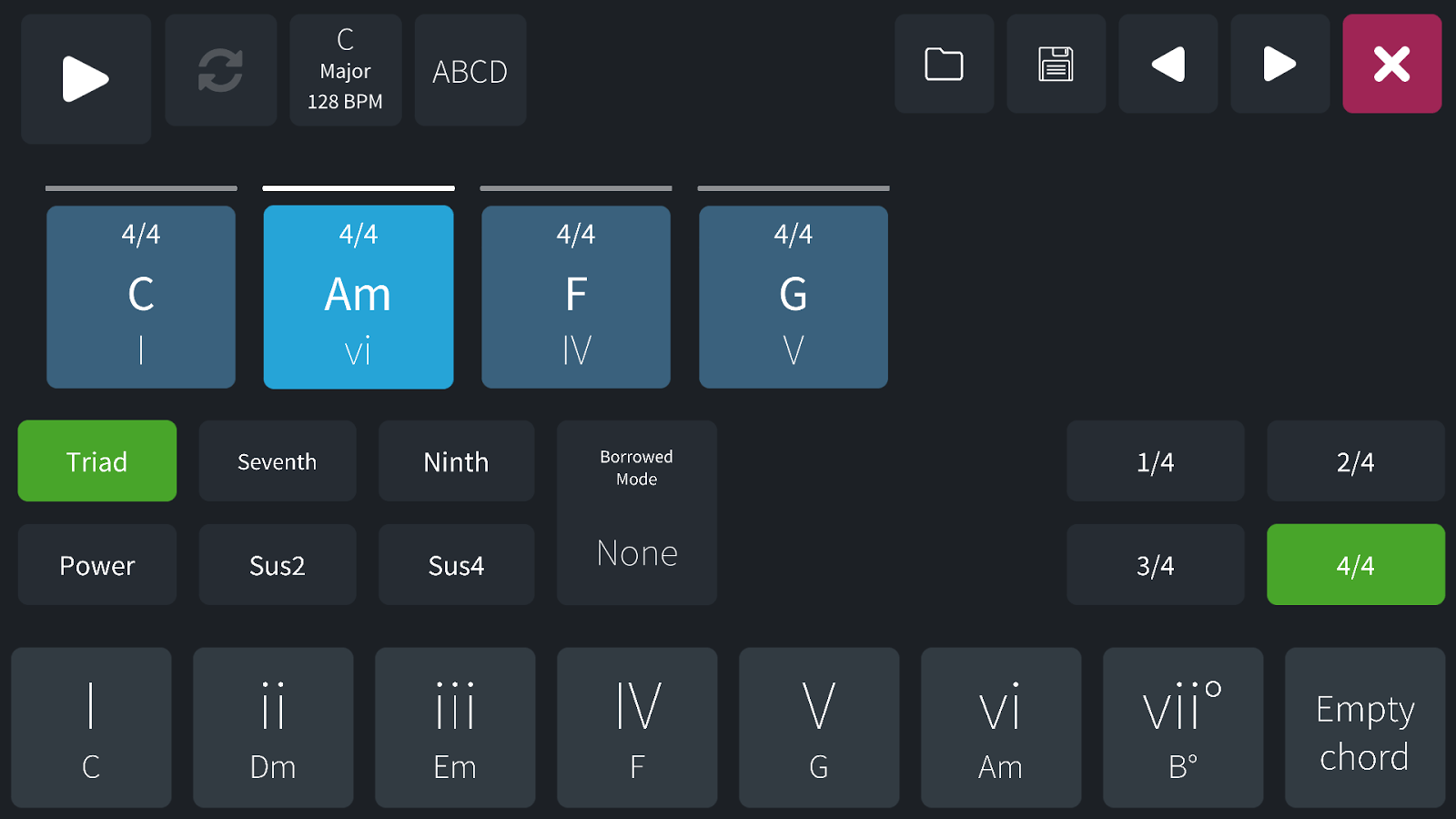Viewport: 1456px width, 819px height.
Task: Choose the vii° B diminished chord
Action: pyautogui.click(x=1182, y=727)
